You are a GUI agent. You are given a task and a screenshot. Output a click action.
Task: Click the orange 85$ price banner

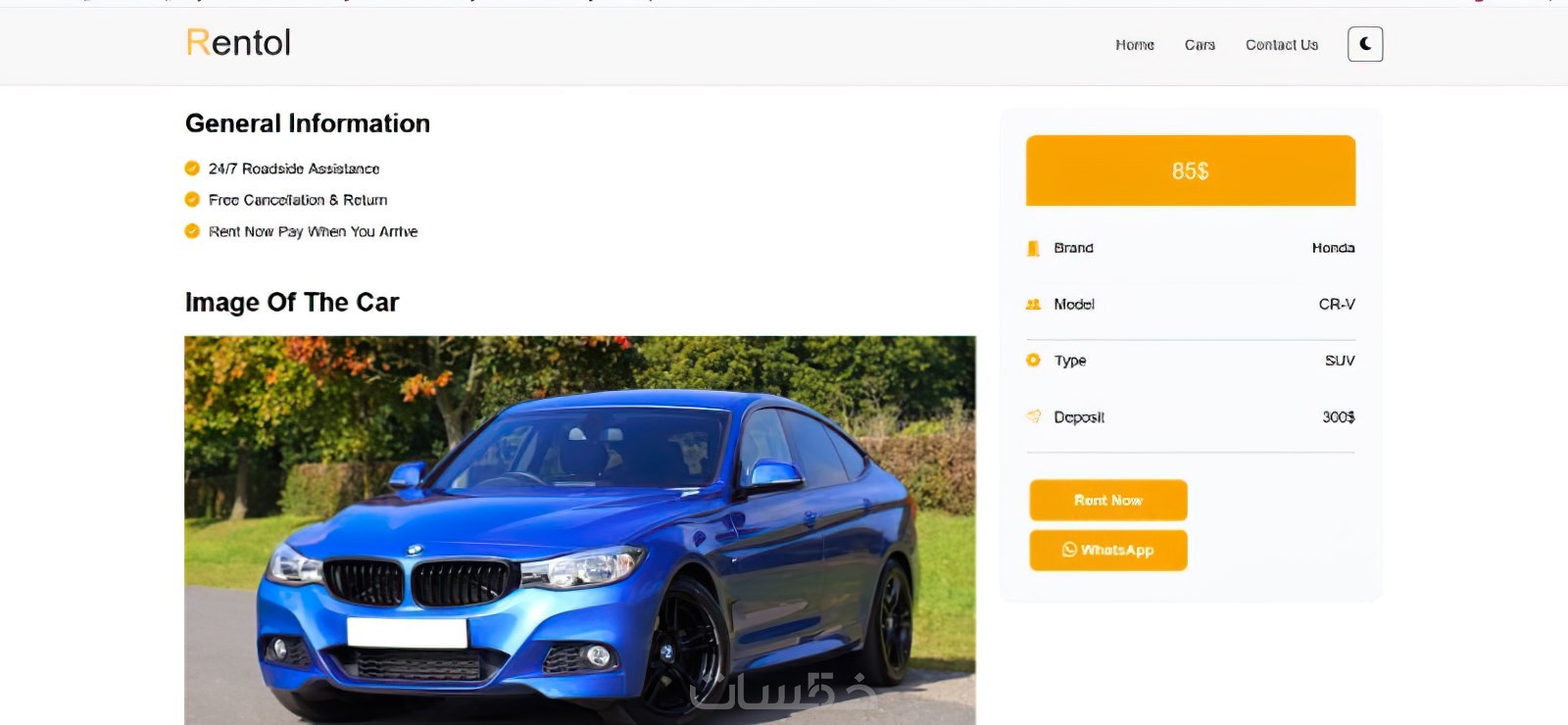tap(1191, 170)
